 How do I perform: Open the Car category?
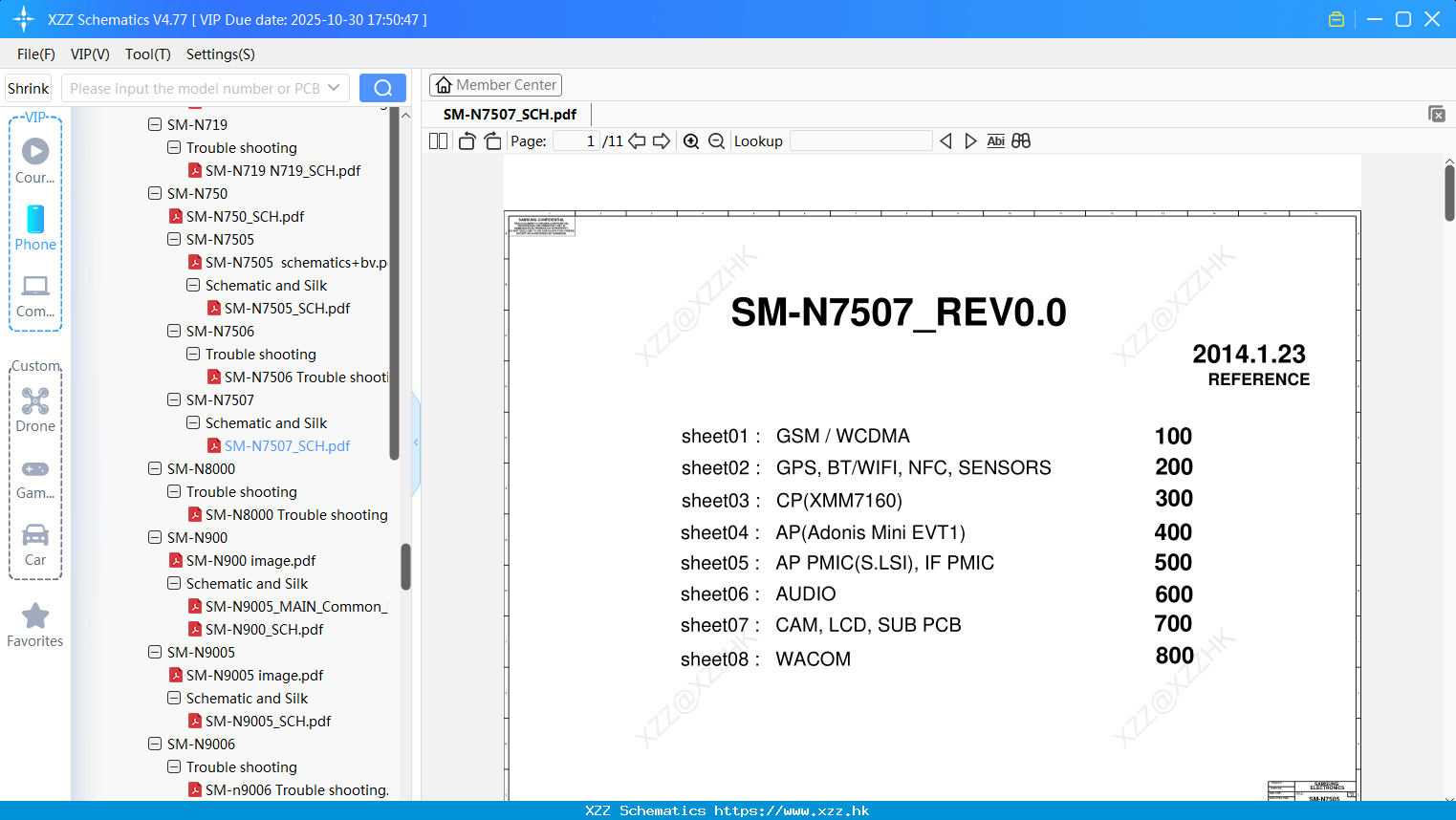pyautogui.click(x=35, y=545)
